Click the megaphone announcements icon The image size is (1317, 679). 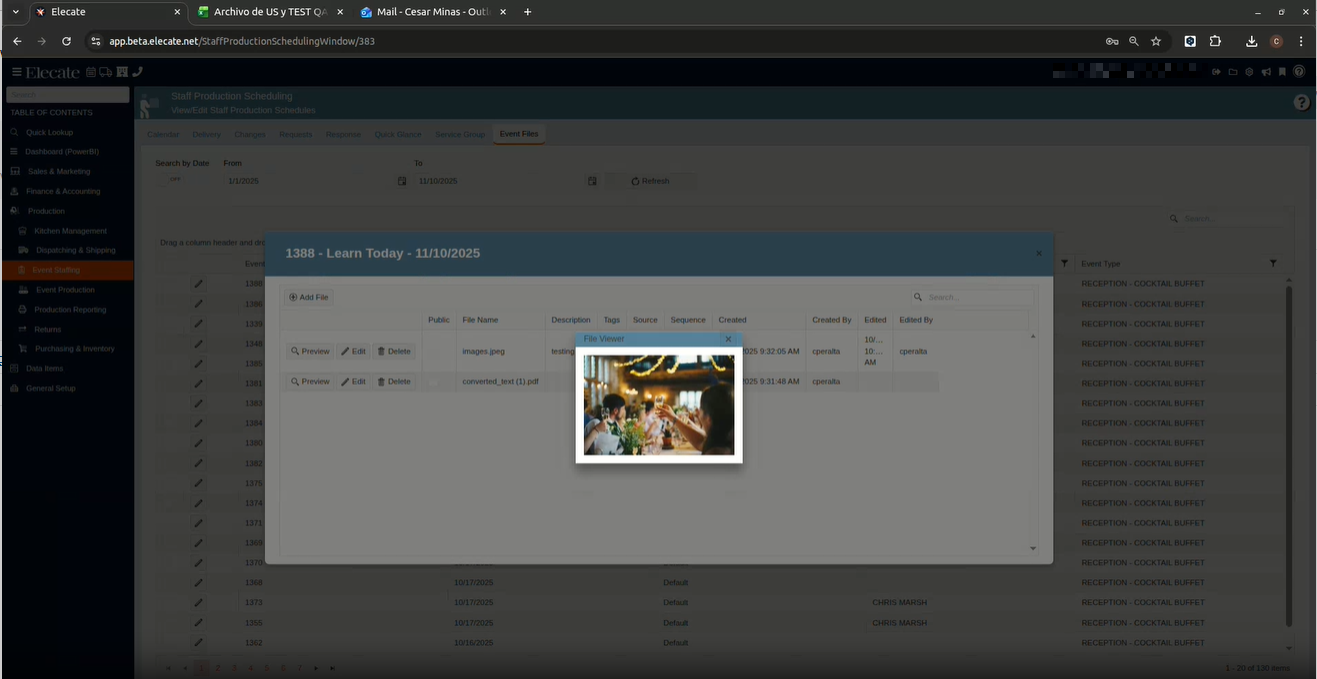(1266, 72)
